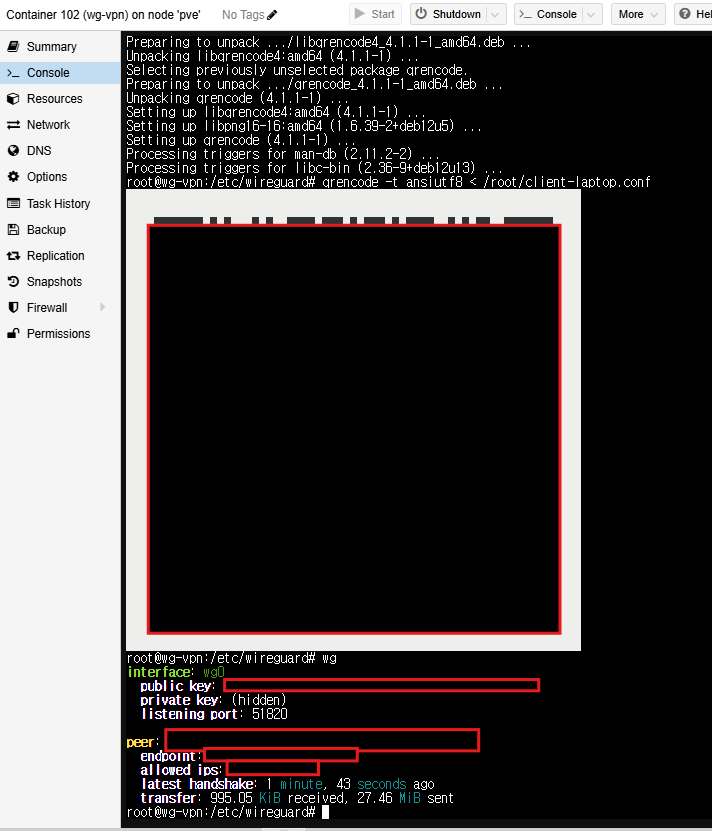Click the 'Container 102 (wg-vpn)' title
Image resolution: width=712 pixels, height=831 pixels.
103,15
